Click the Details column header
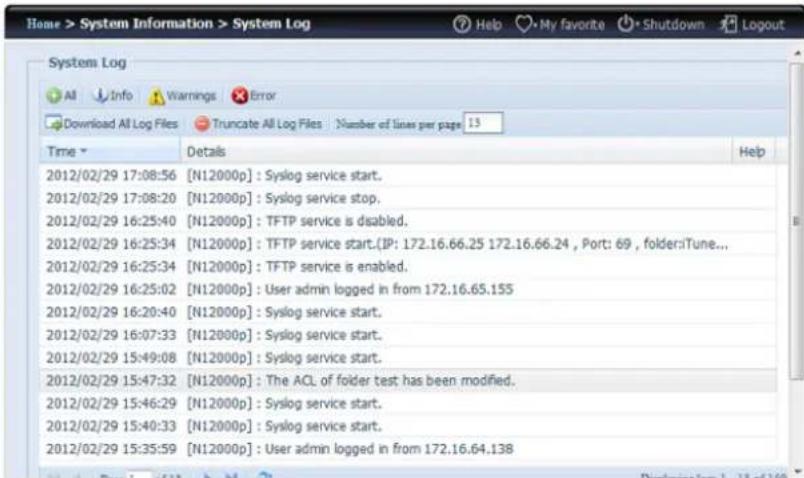The height and width of the screenshot is (478, 804). [x=456, y=151]
